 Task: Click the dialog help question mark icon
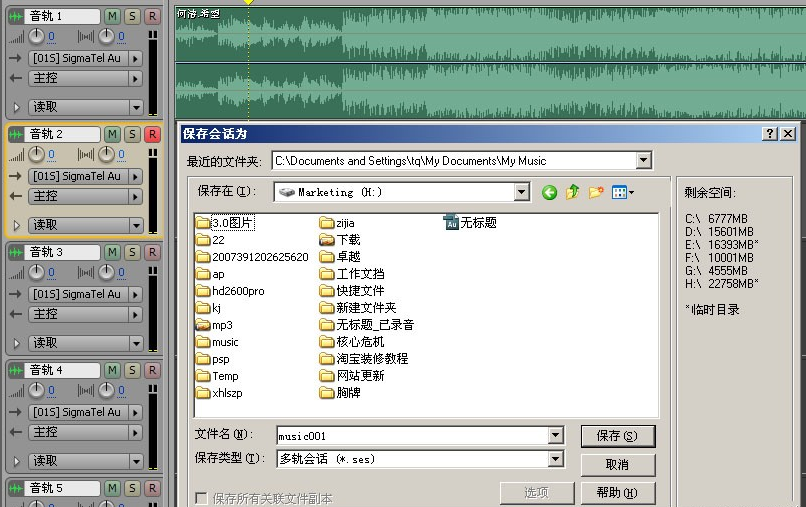769,133
